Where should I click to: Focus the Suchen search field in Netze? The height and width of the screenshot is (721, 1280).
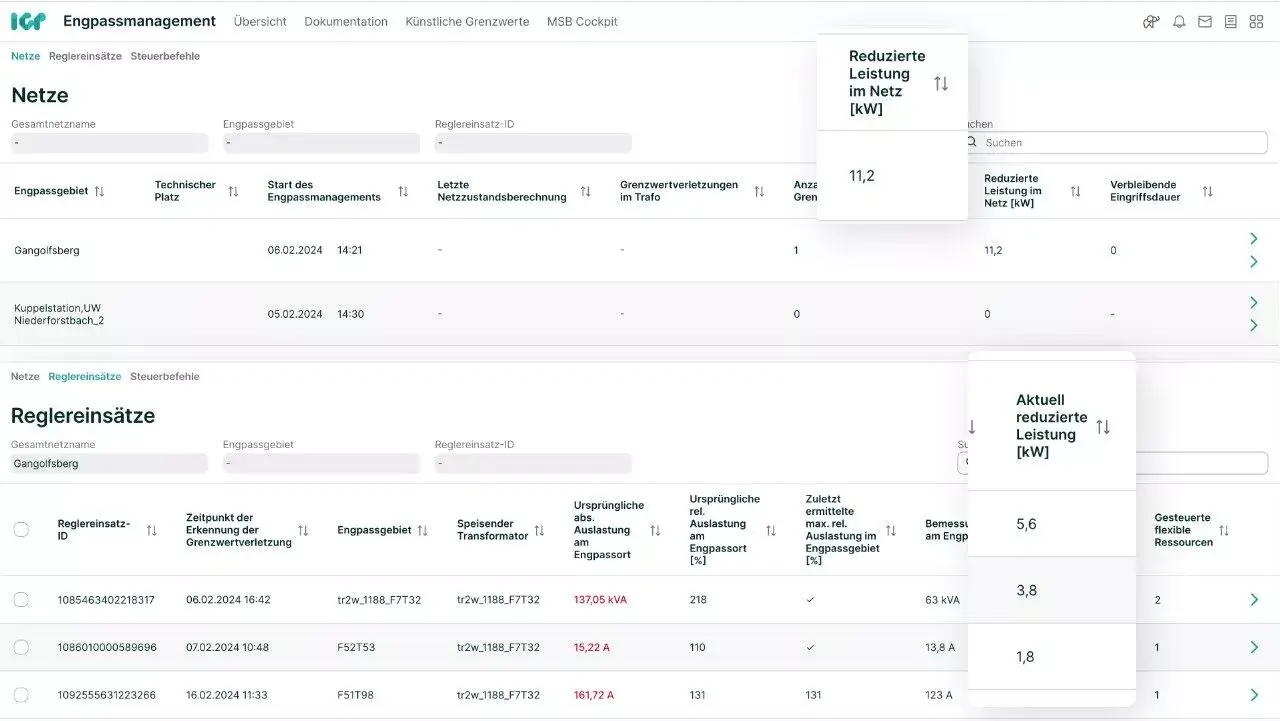[x=1113, y=143]
